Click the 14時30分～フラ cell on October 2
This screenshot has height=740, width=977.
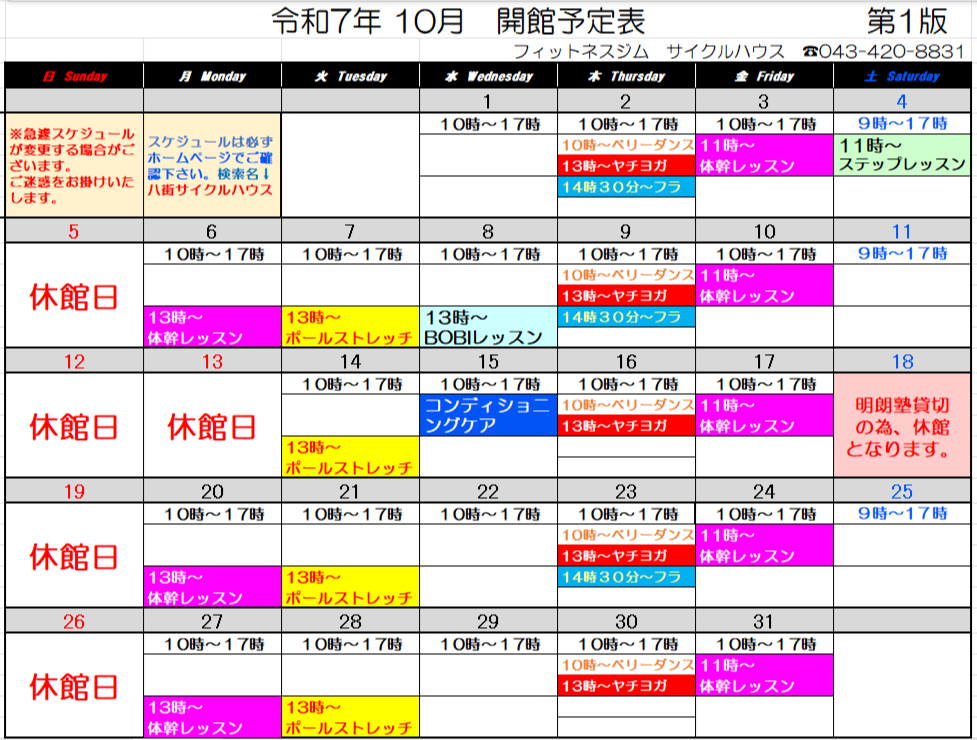[626, 187]
